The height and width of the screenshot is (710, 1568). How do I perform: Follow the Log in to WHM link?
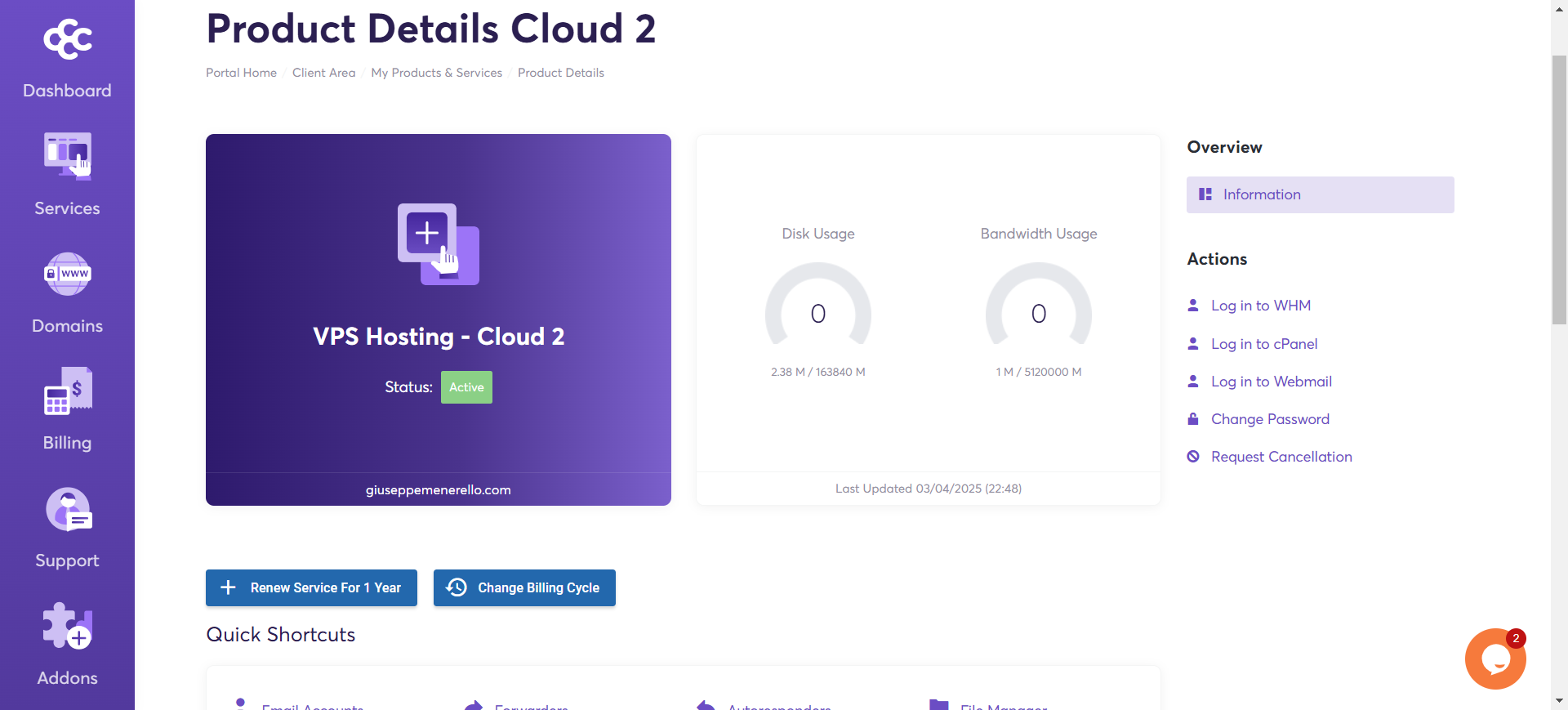pyautogui.click(x=1260, y=306)
